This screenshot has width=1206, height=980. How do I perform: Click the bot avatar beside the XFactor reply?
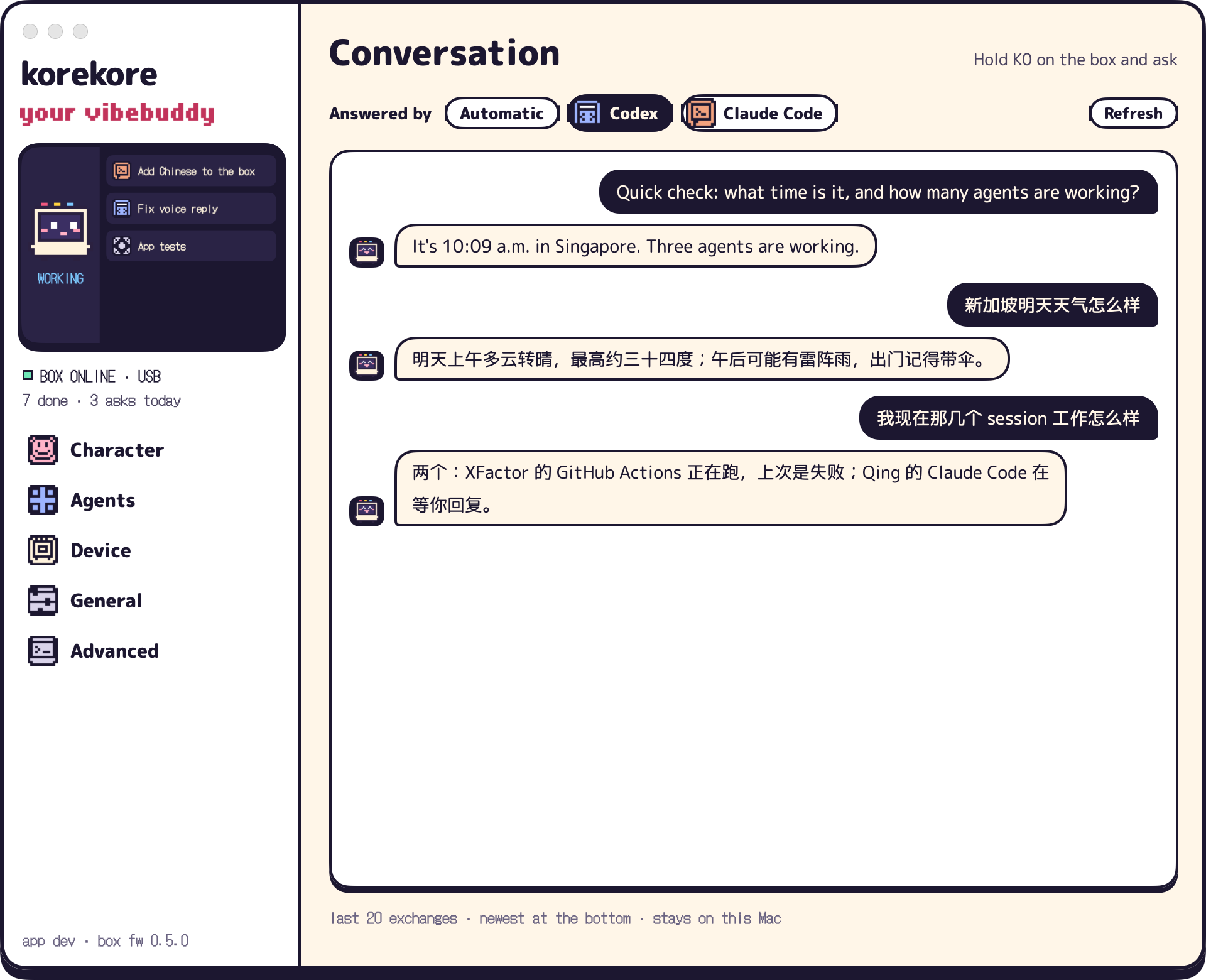367,511
